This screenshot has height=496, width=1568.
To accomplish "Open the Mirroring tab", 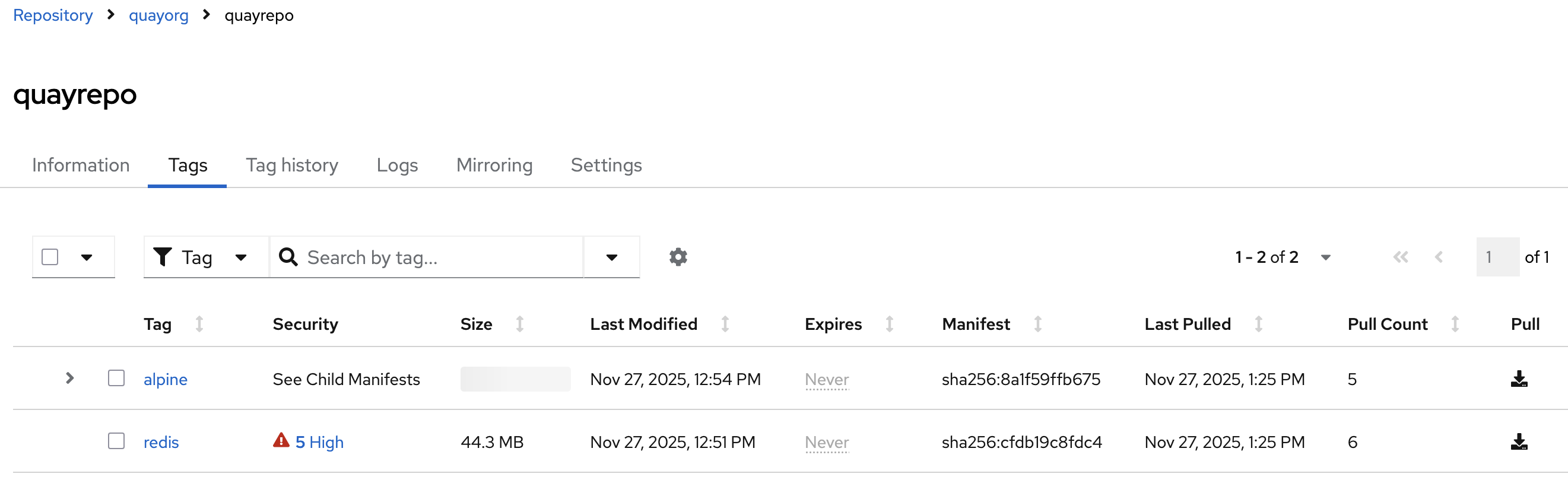I will 494,165.
